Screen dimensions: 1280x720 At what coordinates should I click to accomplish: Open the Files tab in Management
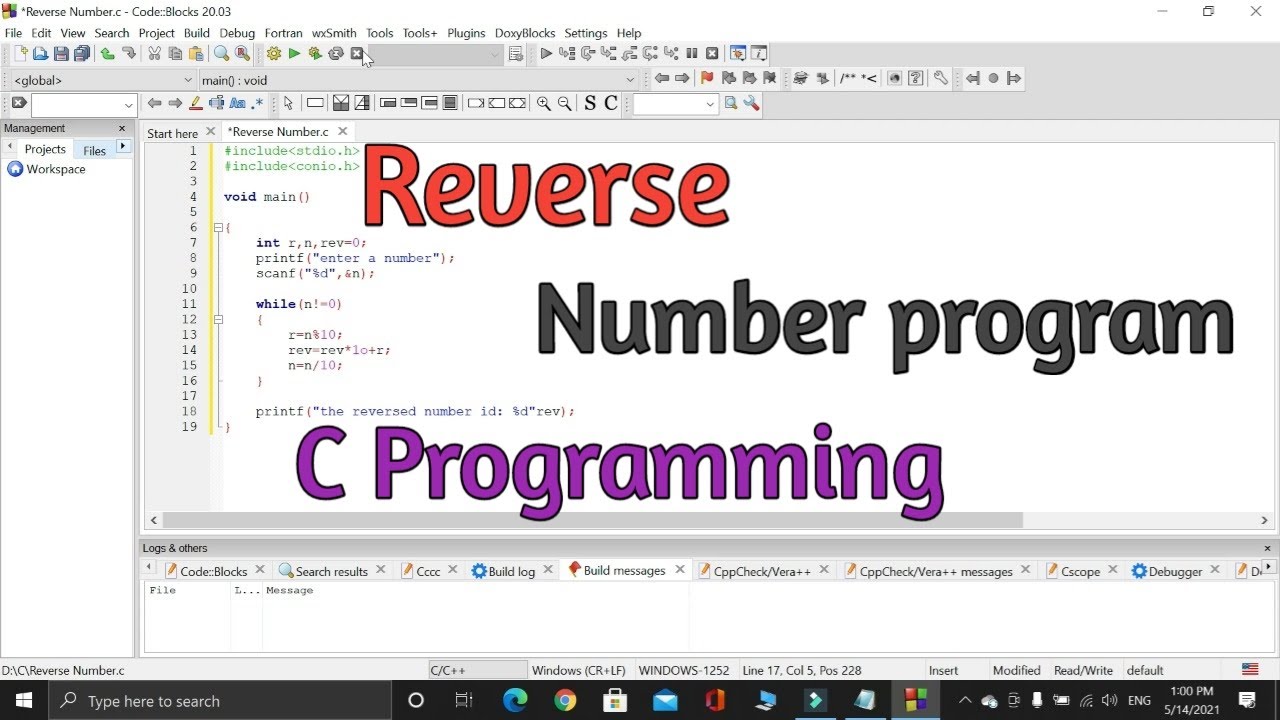95,150
